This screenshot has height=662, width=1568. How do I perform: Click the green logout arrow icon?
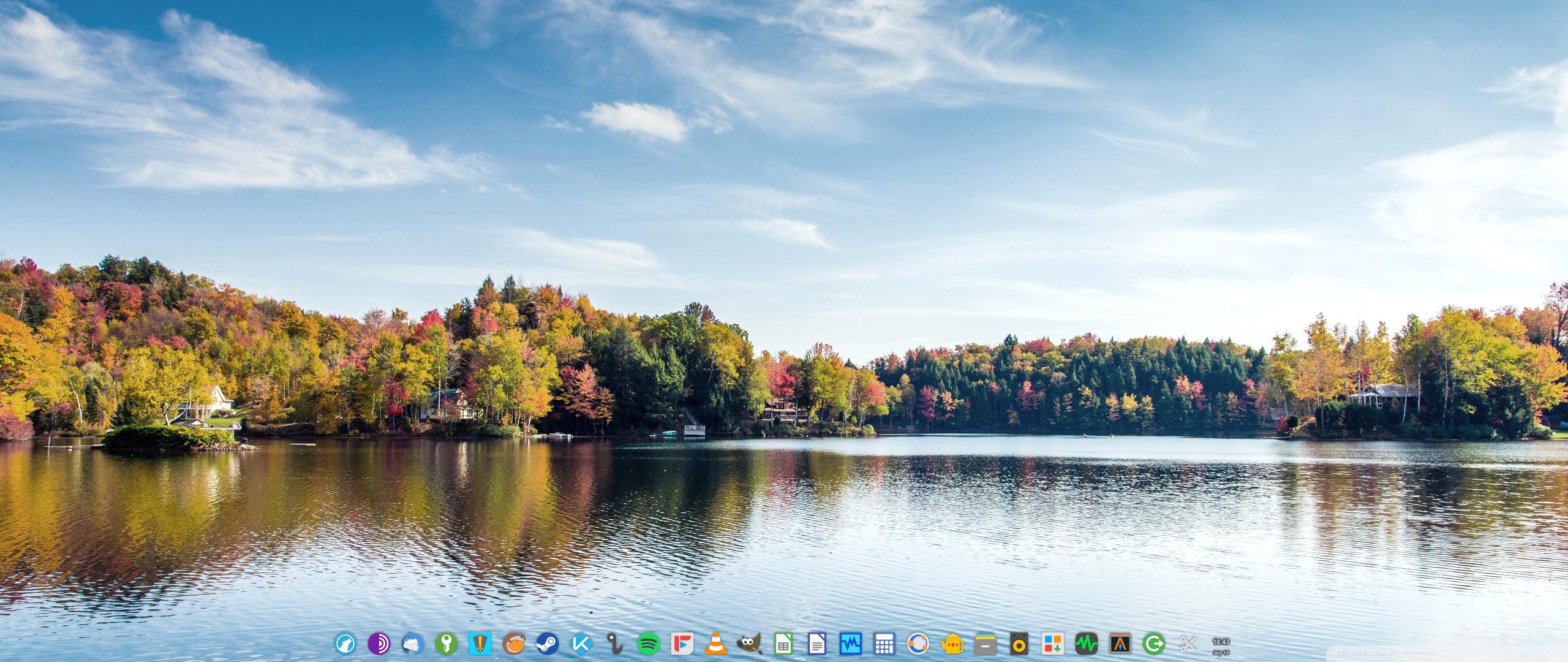pos(1154,644)
